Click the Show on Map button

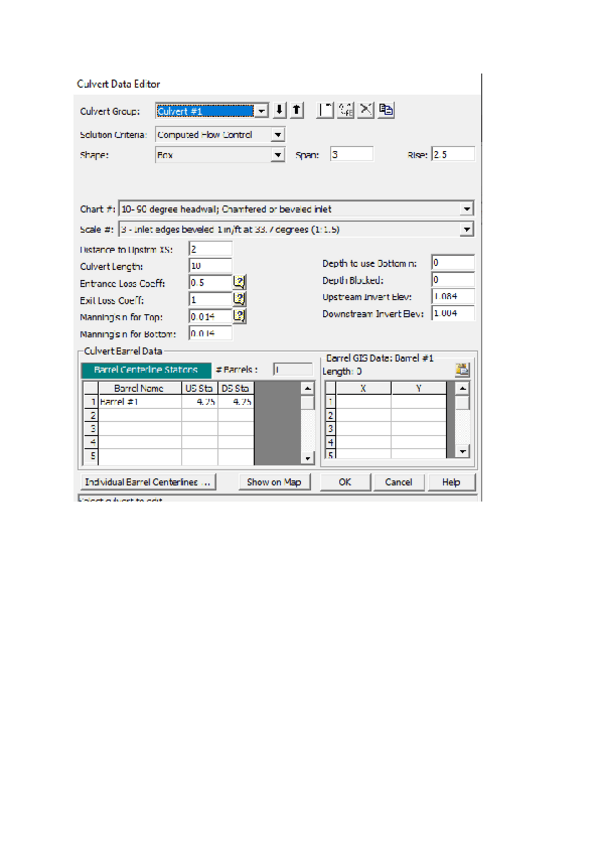pyautogui.click(x=276, y=482)
